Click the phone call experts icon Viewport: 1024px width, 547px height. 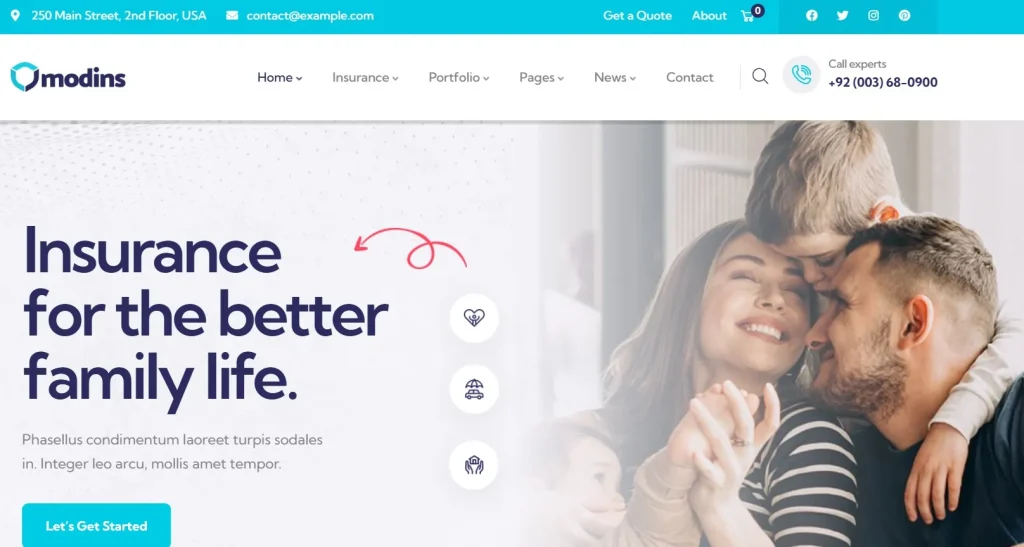click(801, 74)
